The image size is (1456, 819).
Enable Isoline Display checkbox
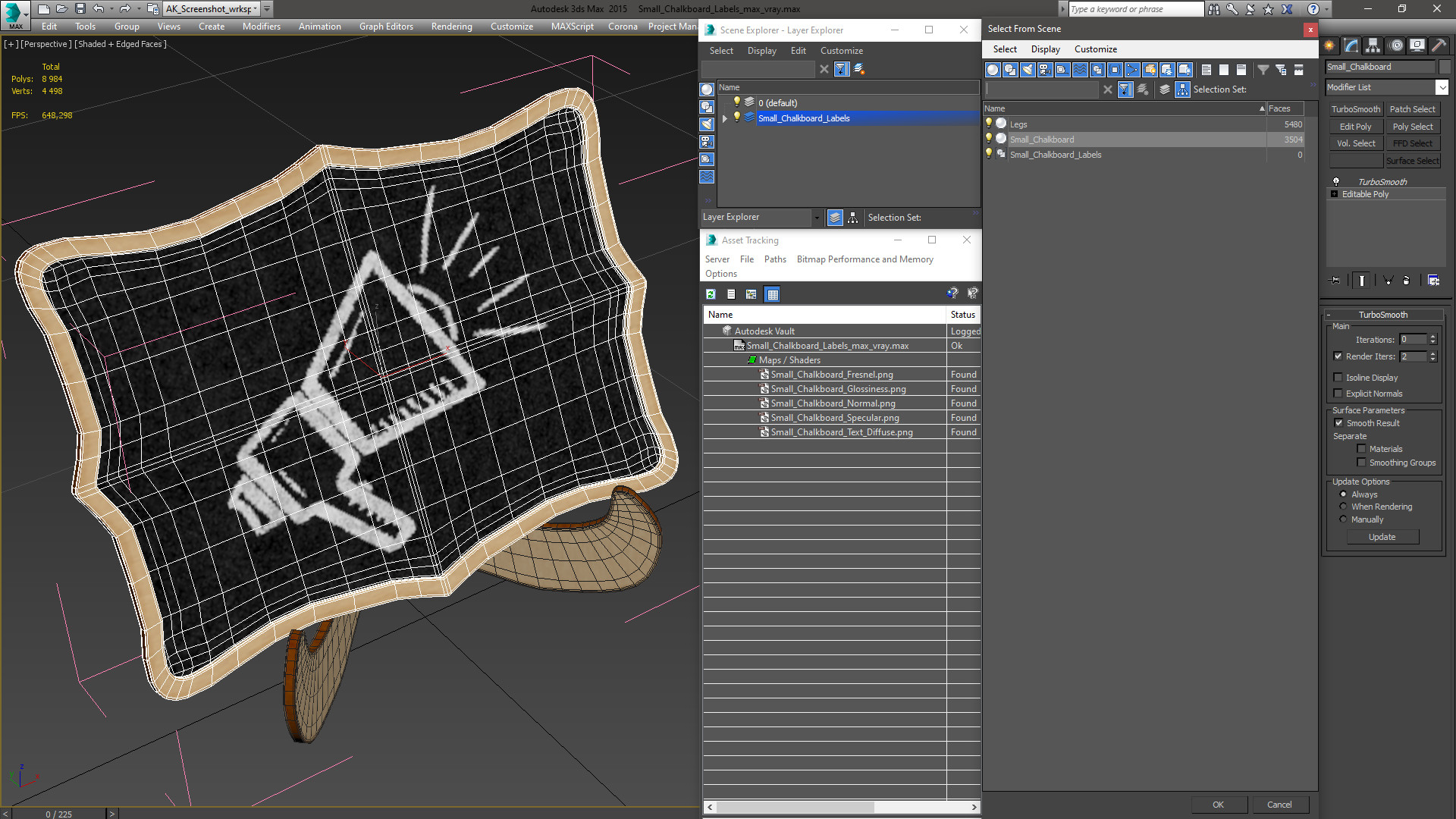pos(1338,378)
